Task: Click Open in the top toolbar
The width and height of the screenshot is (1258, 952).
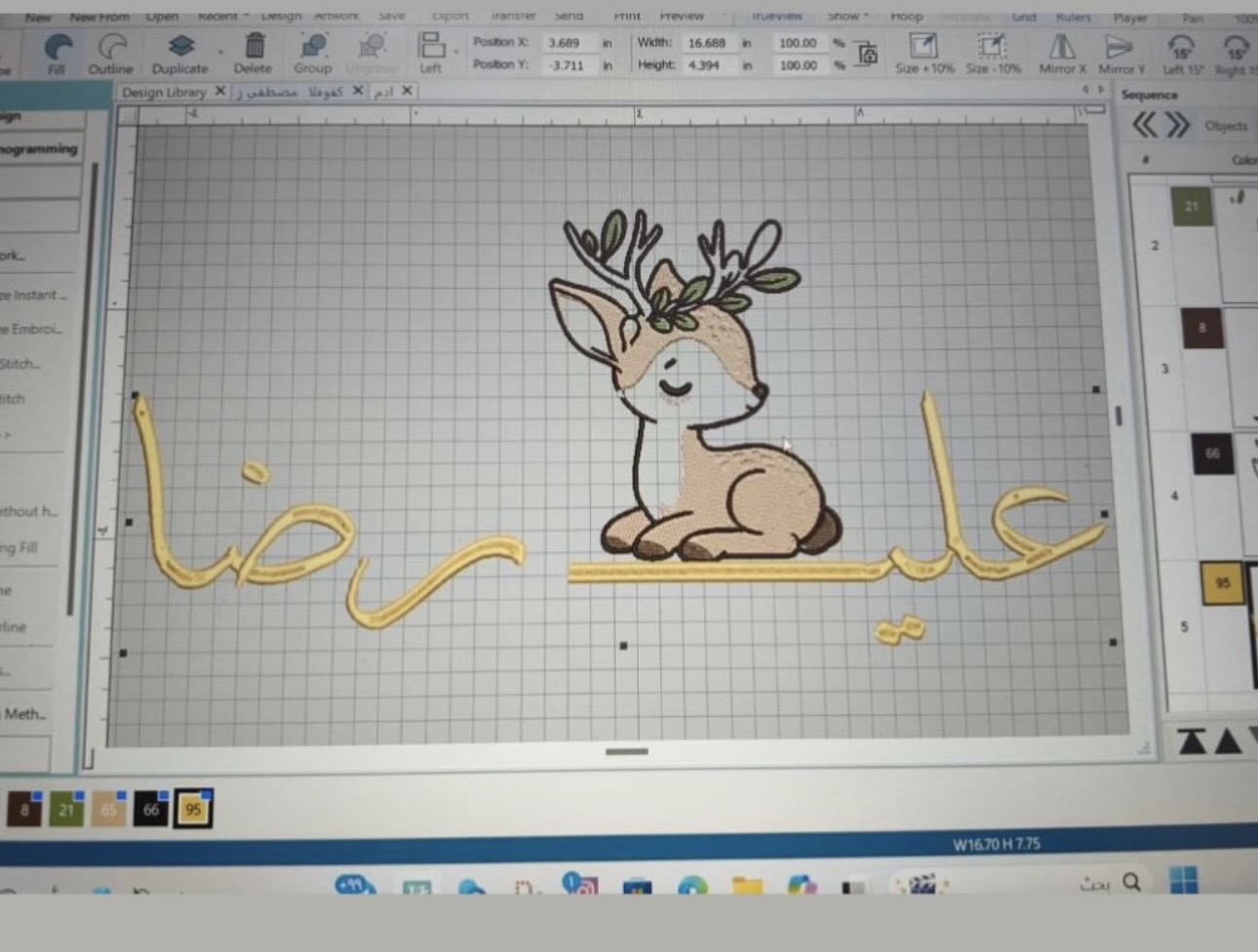Action: tap(162, 17)
